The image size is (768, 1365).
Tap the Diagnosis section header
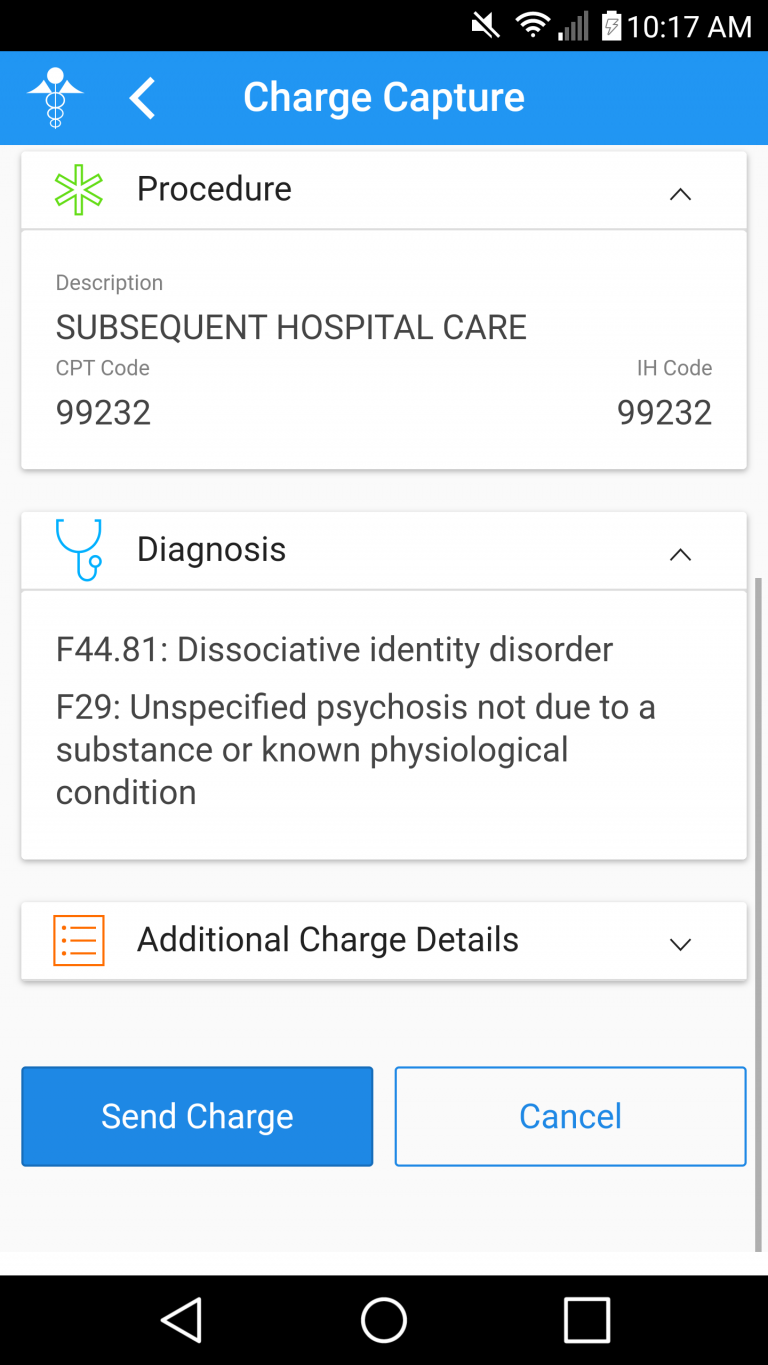(384, 550)
